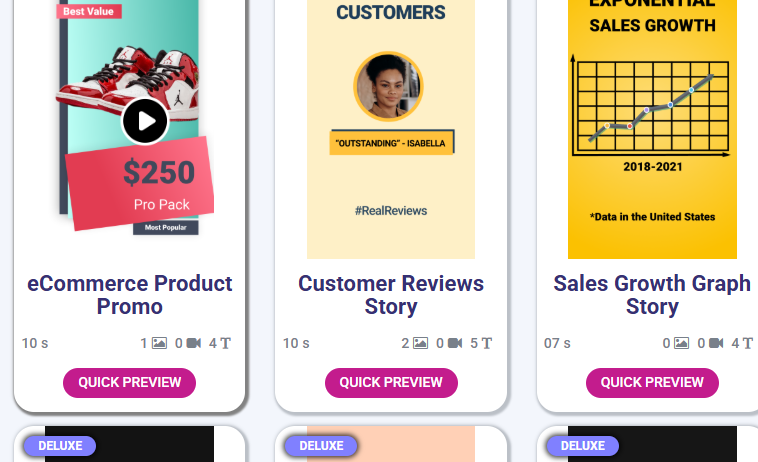Click text count icon on eCommerce Product Promo
Screen dimensions: 758x462
coord(226,343)
